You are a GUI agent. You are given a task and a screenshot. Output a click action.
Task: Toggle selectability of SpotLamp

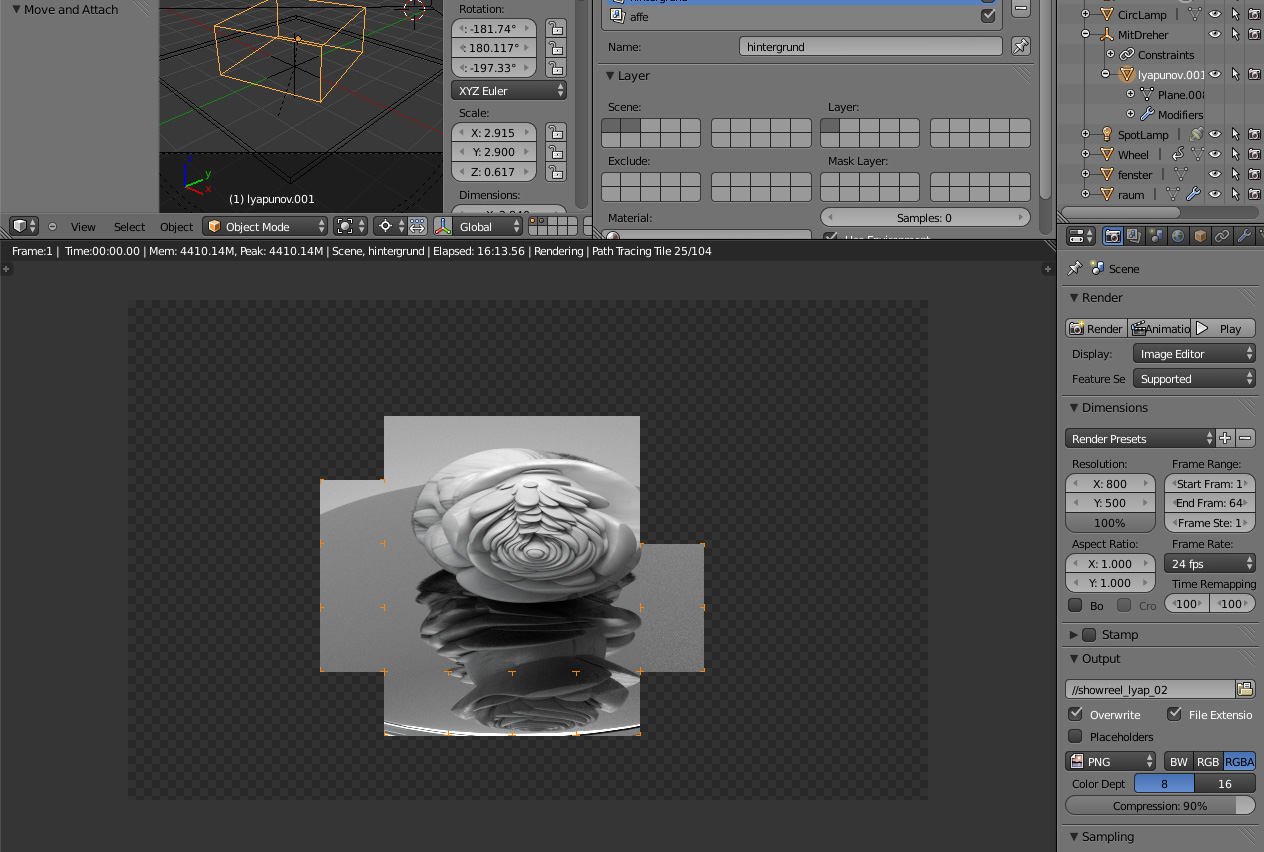[x=1235, y=134]
